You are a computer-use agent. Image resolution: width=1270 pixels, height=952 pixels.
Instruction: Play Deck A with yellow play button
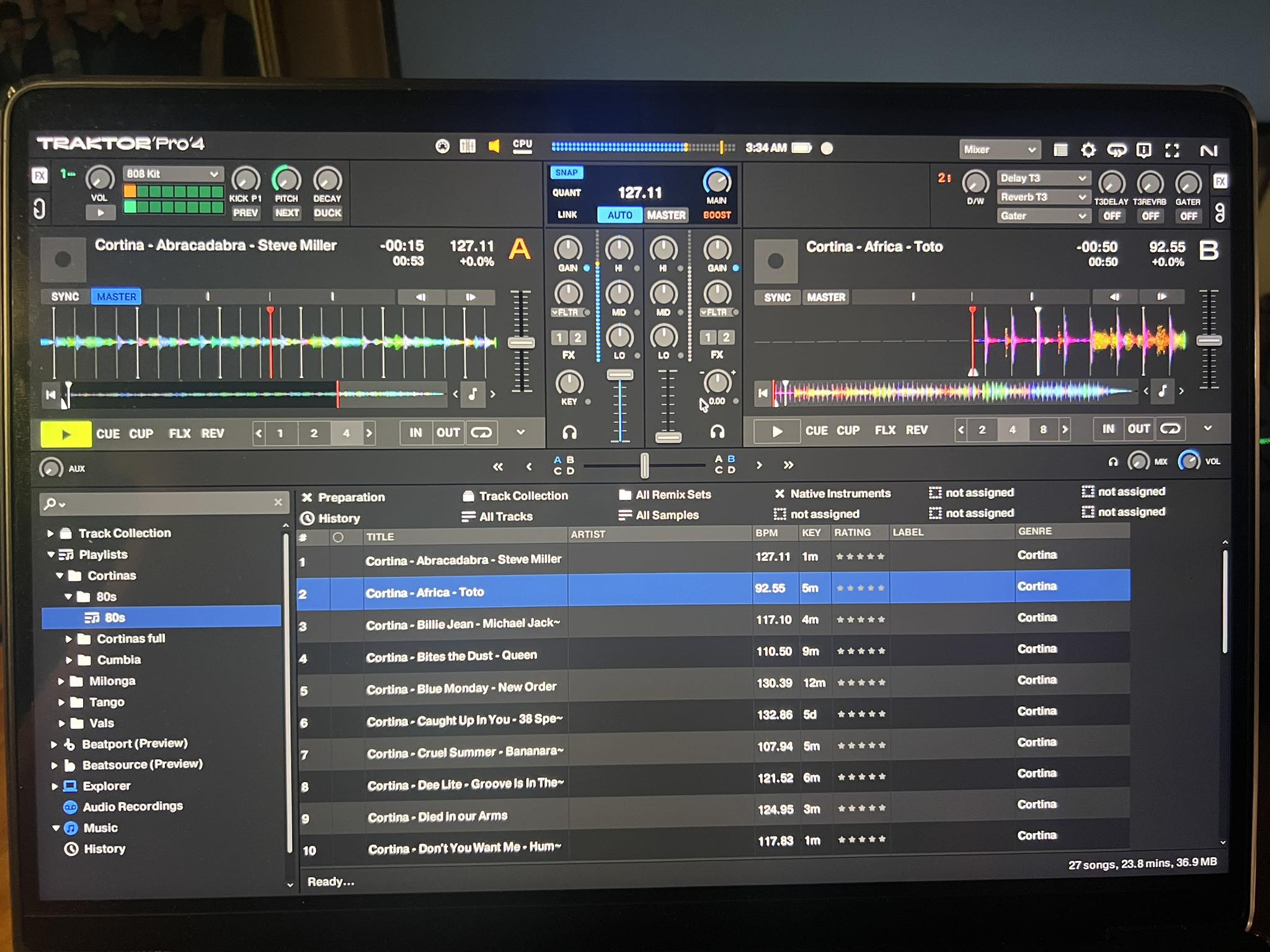[66, 434]
